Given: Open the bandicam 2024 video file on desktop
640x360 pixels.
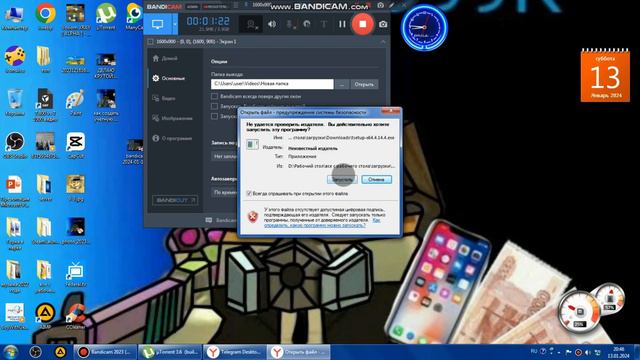Looking at the screenshot, I should [x=133, y=152].
